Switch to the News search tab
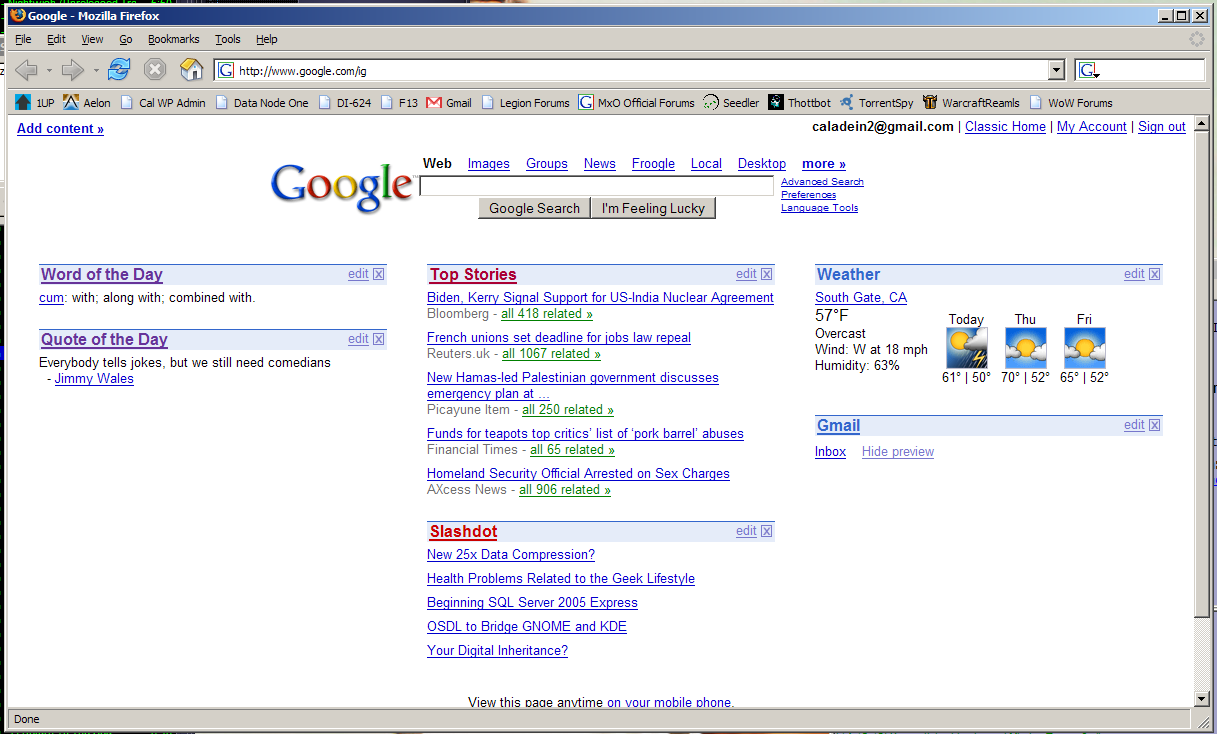1217x734 pixels. (x=600, y=164)
